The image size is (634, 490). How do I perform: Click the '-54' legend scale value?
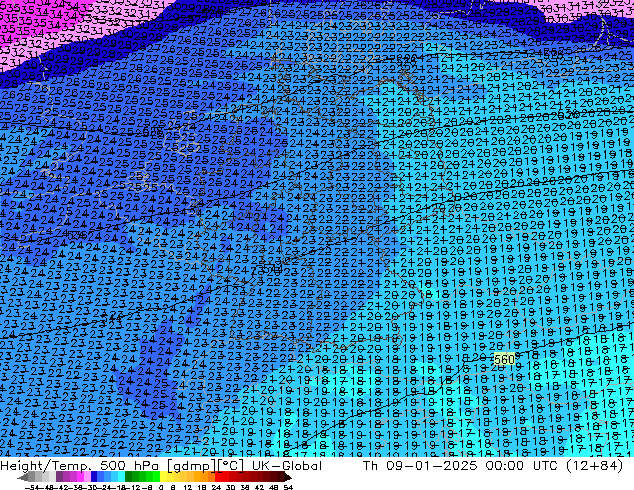[32, 487]
